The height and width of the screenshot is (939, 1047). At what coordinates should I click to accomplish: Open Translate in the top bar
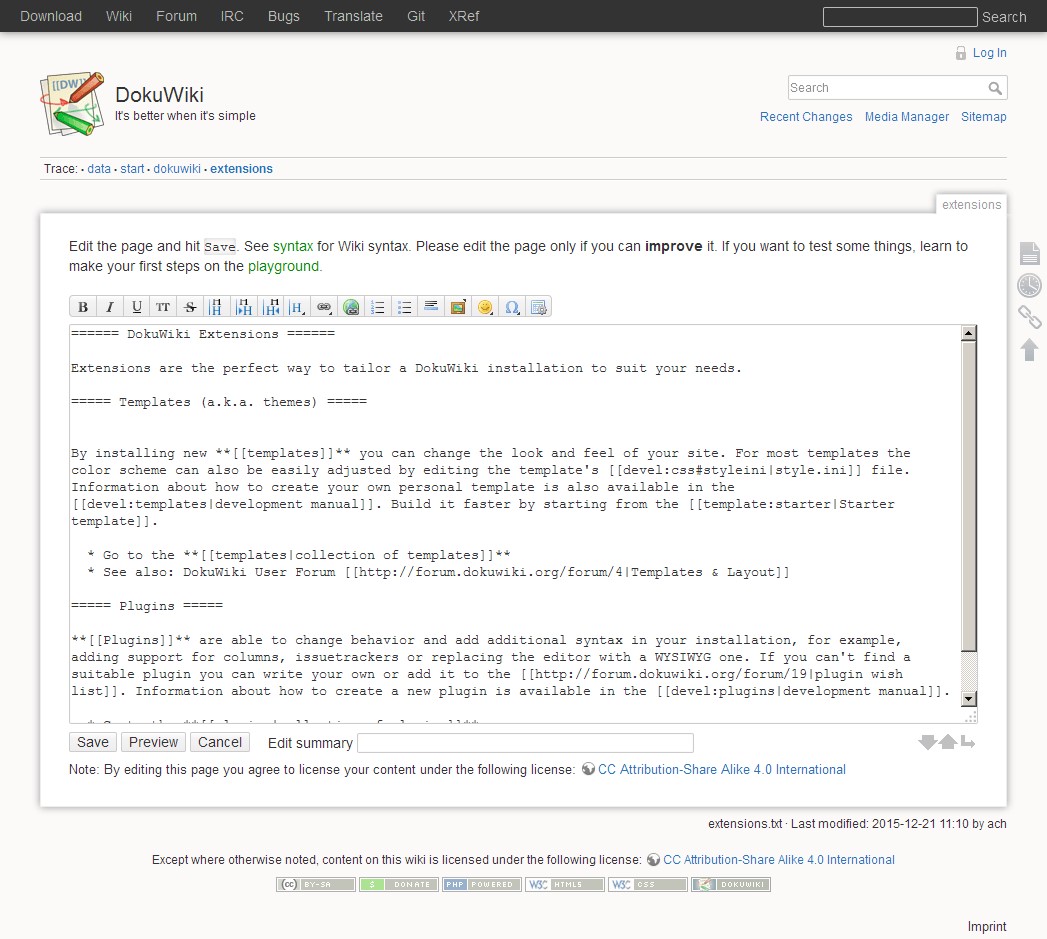click(353, 16)
